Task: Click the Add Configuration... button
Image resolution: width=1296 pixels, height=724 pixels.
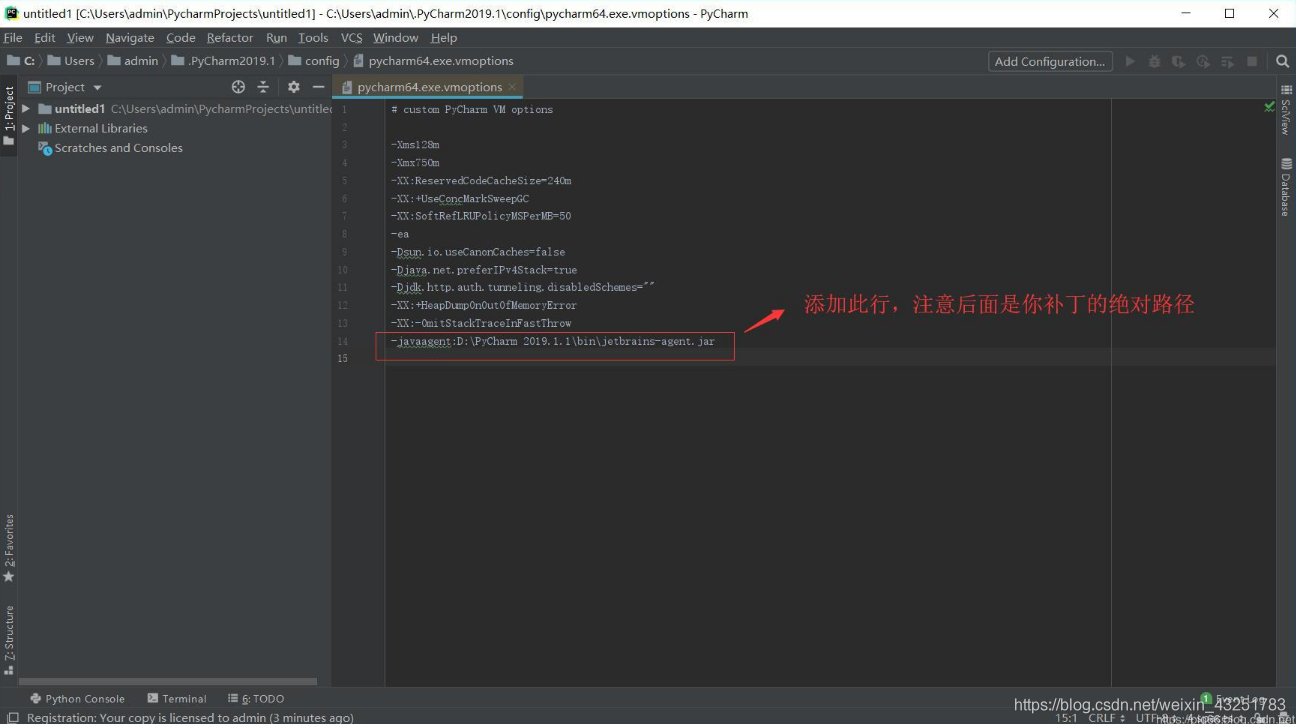Action: (1050, 61)
